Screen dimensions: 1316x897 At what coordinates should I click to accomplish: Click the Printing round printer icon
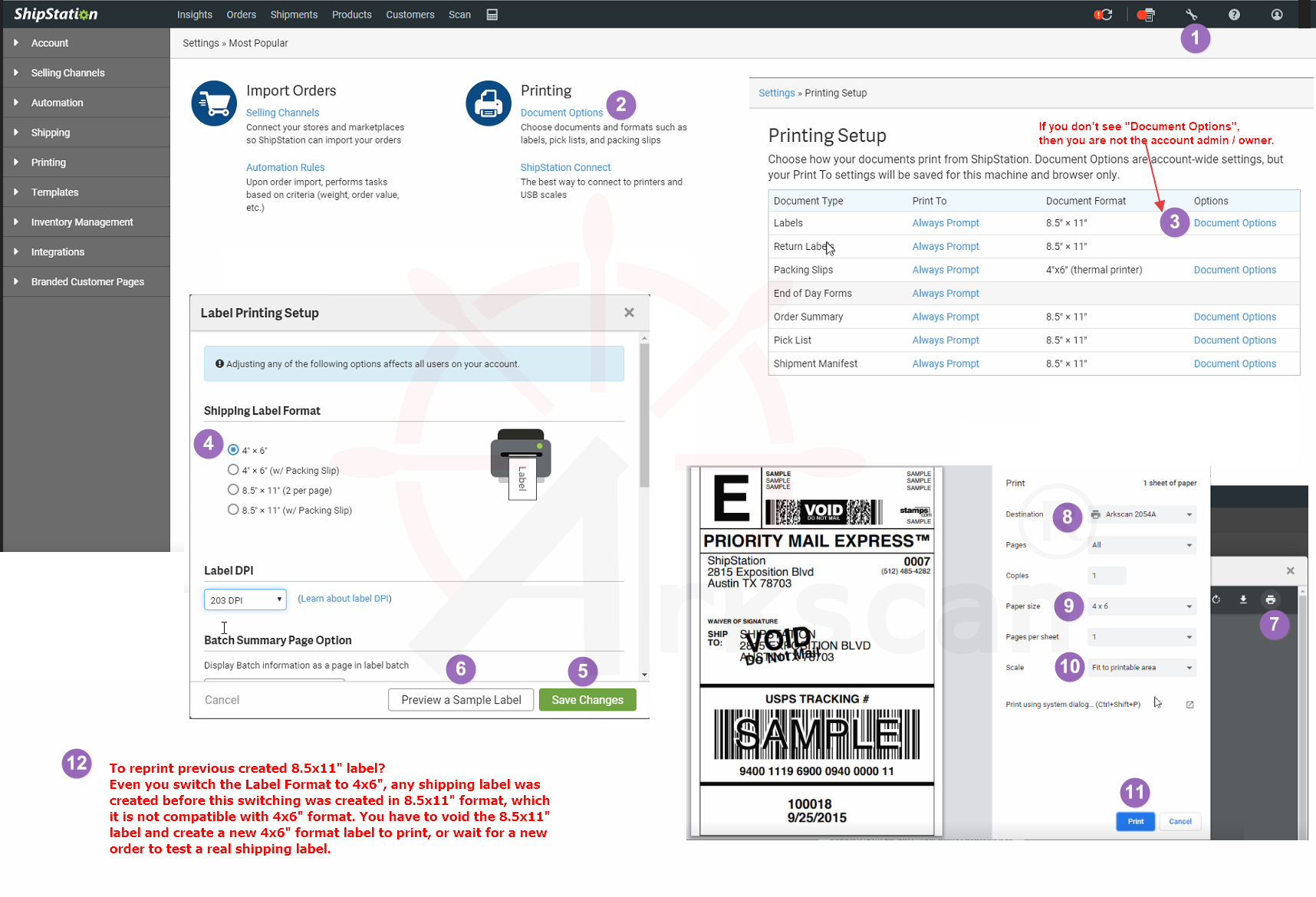(489, 103)
